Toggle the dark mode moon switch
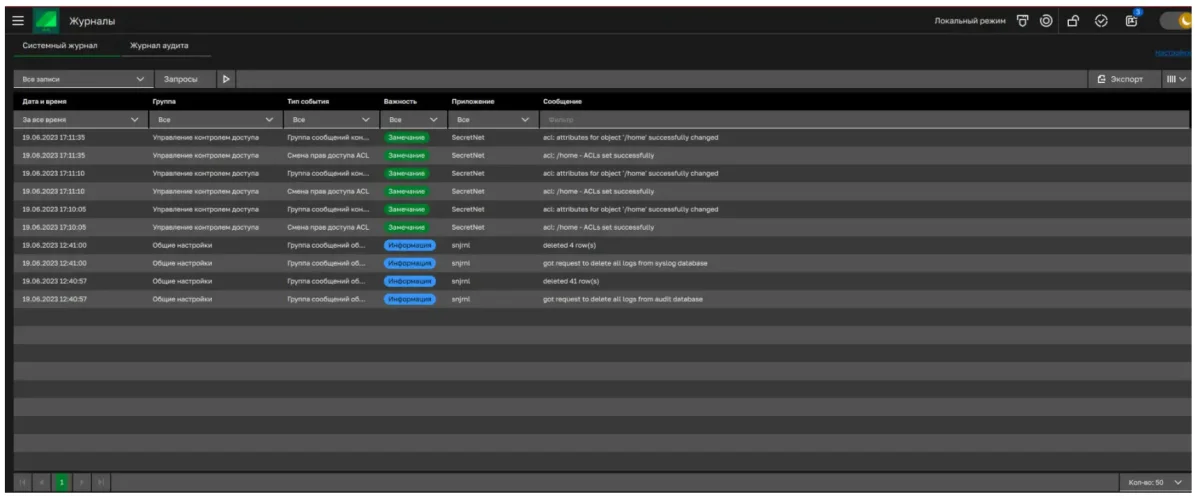This screenshot has height=499, width=1200. coord(1177,21)
